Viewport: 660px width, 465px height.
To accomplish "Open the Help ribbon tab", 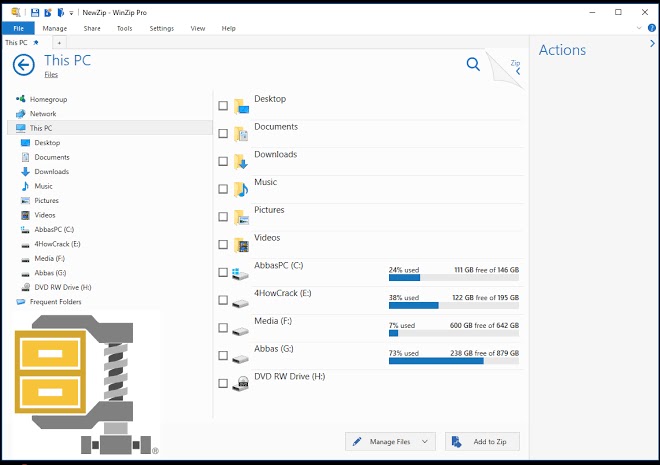I will point(229,28).
